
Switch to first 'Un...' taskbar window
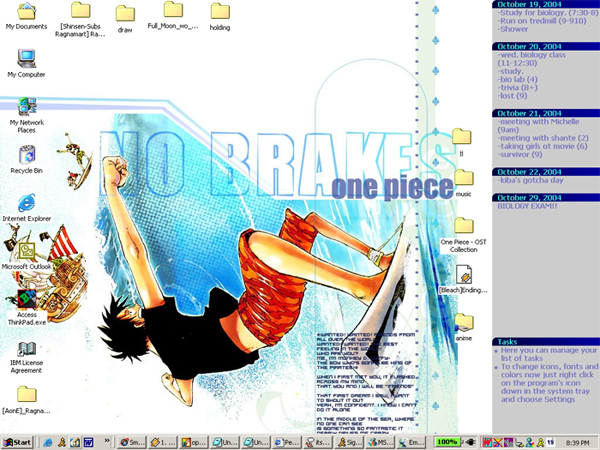point(225,443)
